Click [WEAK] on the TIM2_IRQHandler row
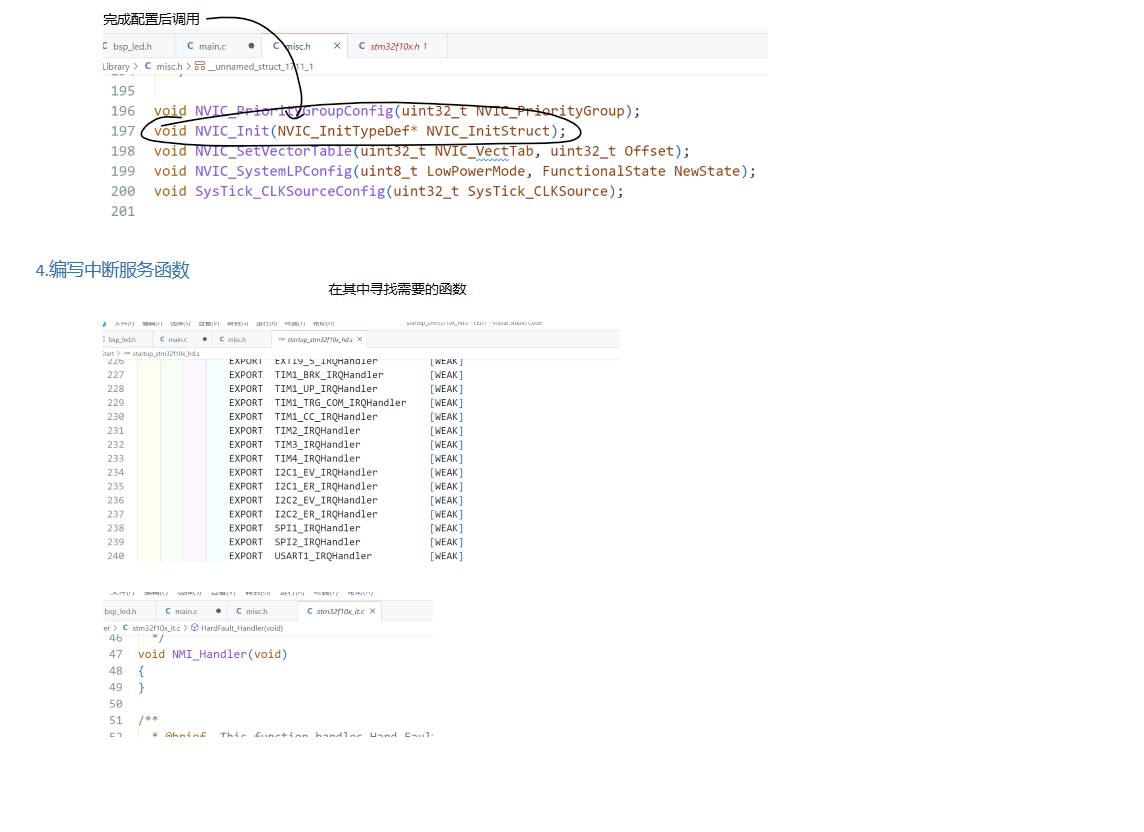1144x832 pixels. 447,431
